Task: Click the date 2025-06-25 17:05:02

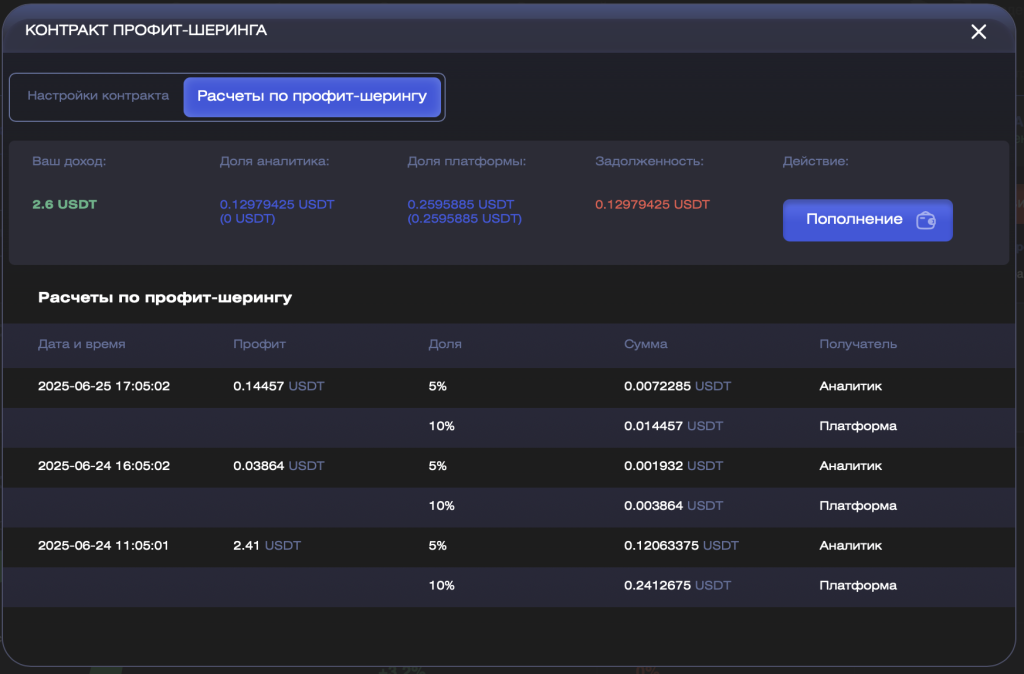Action: tap(104, 386)
